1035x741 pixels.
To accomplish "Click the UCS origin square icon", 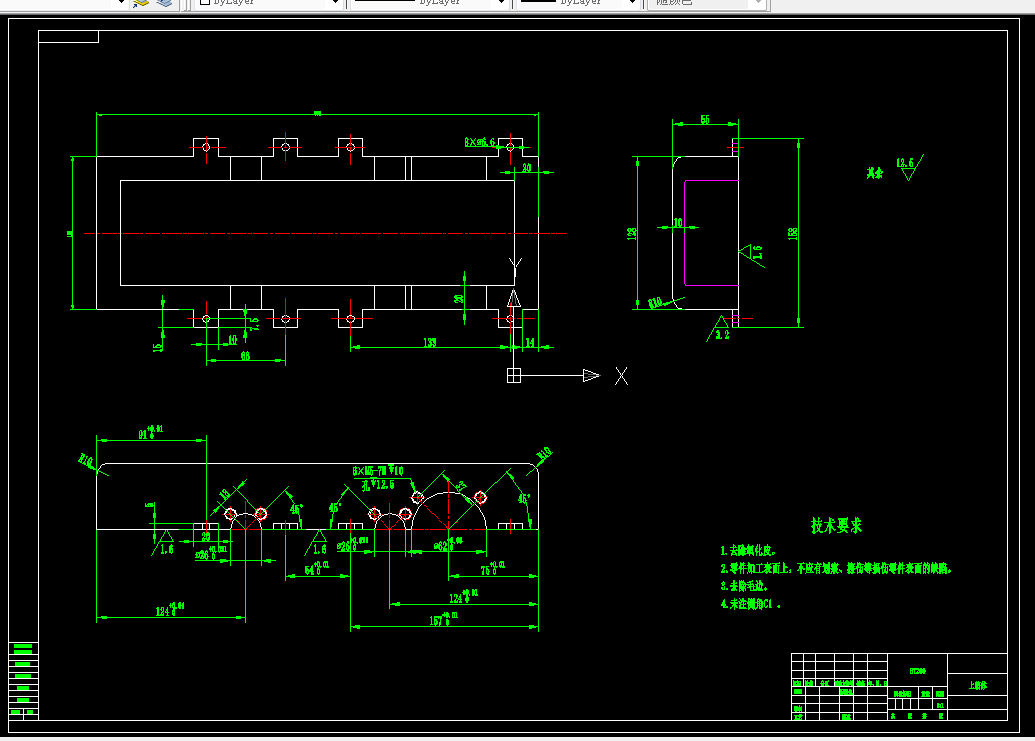I will pos(514,375).
